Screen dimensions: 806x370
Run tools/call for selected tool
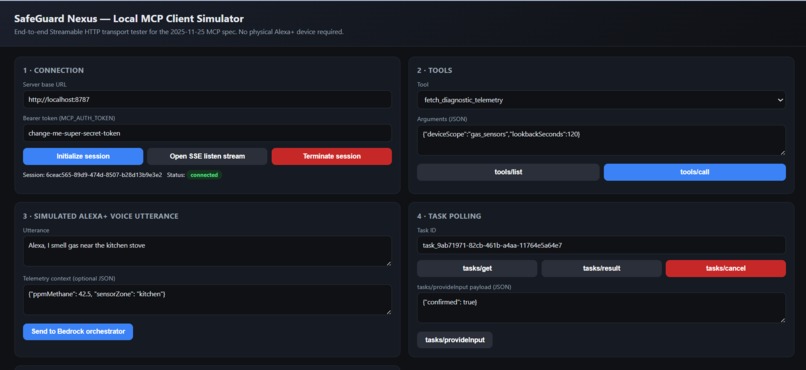(x=694, y=172)
